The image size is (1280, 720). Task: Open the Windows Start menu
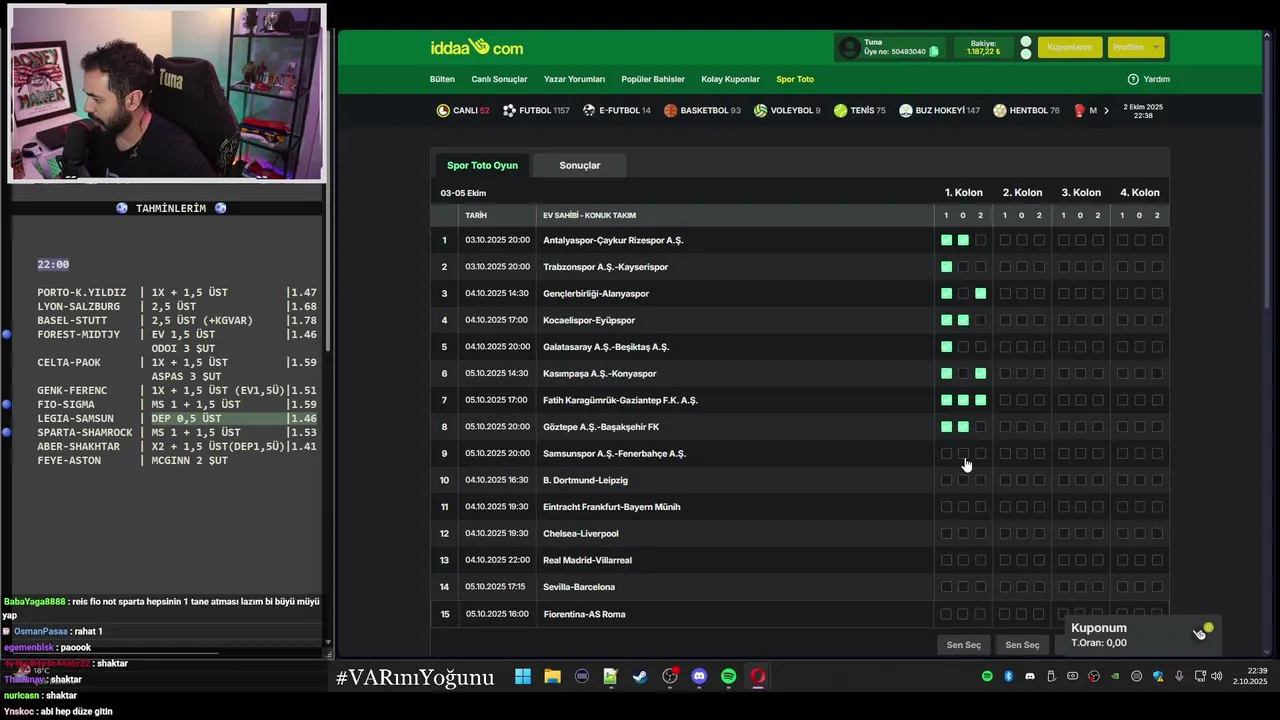tap(523, 677)
